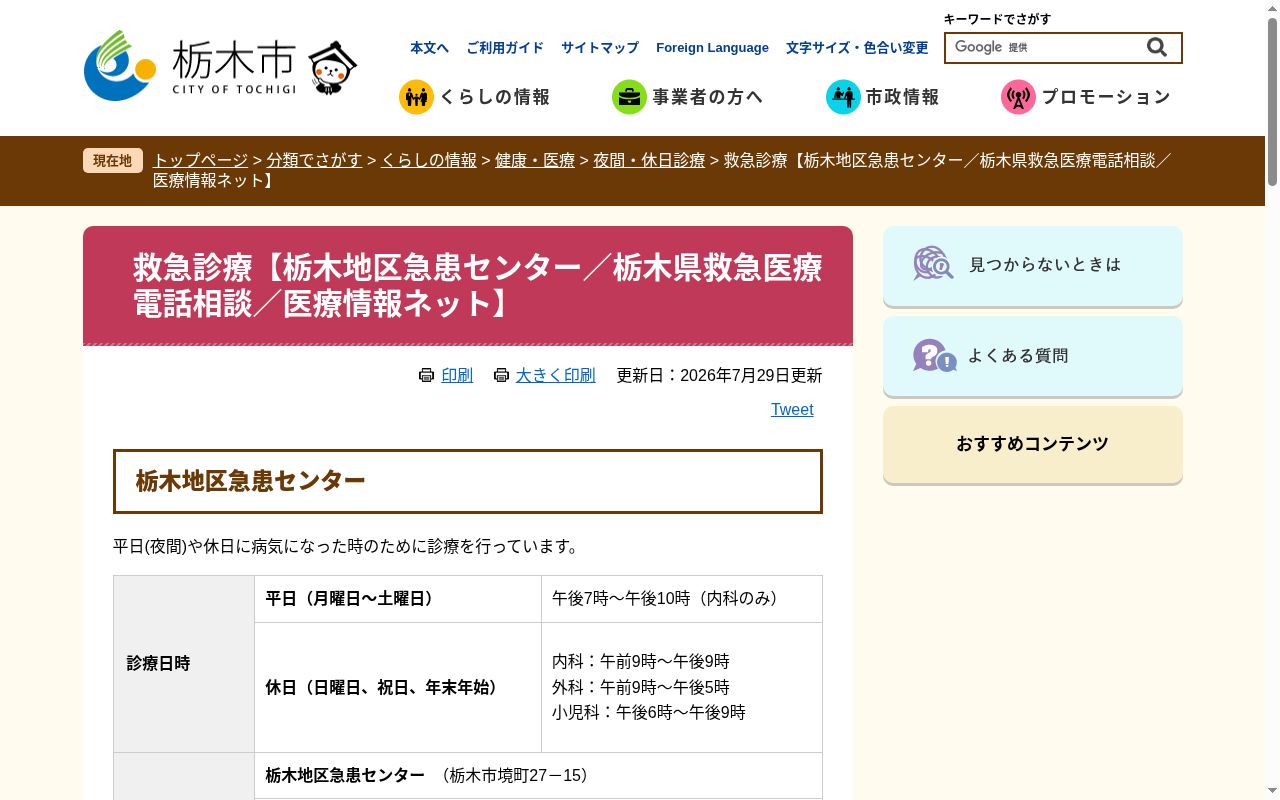Click the 印刷 print link
The height and width of the screenshot is (800, 1280).
pyautogui.click(x=457, y=375)
